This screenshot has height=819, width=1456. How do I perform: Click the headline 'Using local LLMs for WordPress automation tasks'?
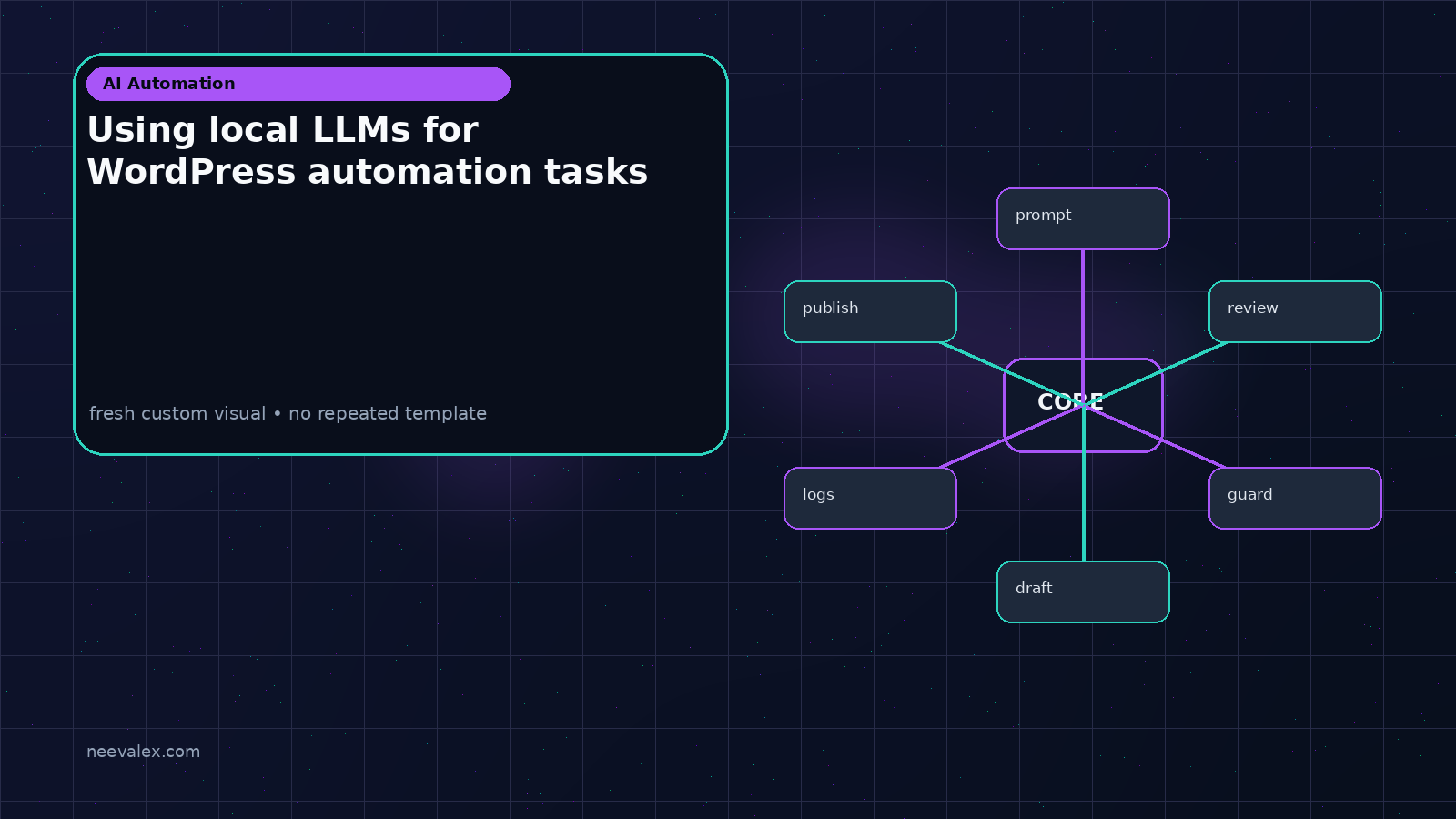(x=368, y=151)
